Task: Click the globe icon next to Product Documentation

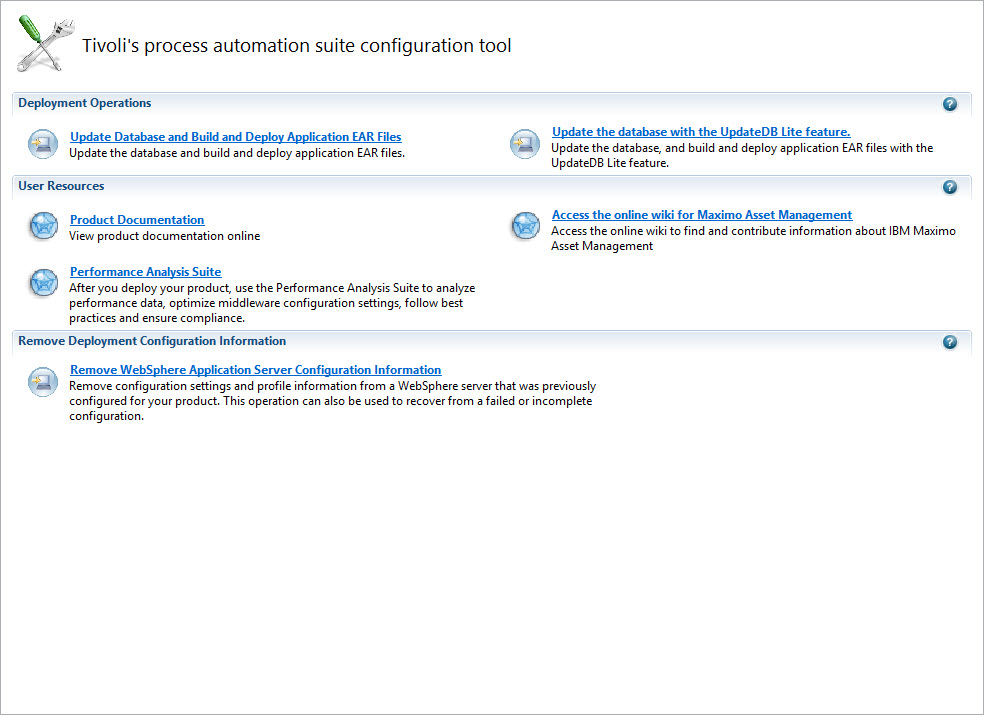Action: pyautogui.click(x=43, y=227)
